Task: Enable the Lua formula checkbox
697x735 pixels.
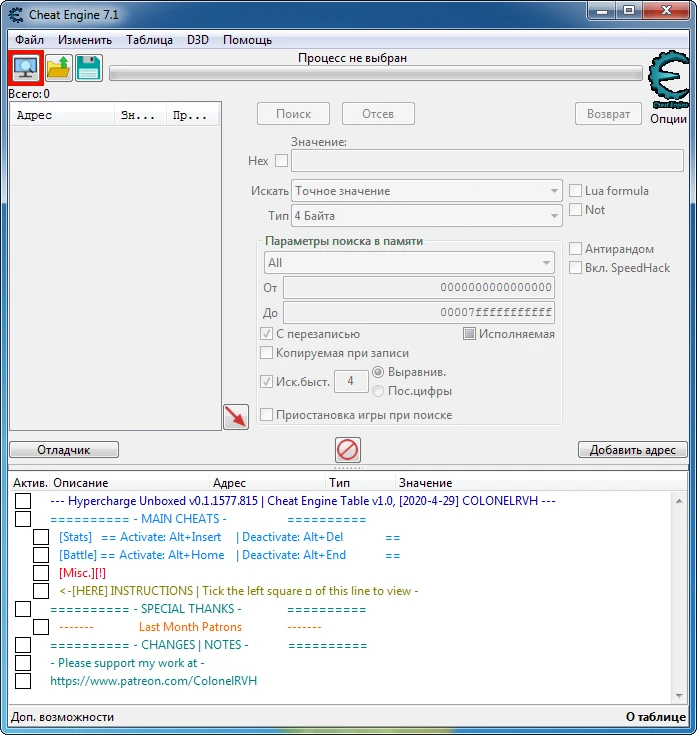Action: [575, 191]
